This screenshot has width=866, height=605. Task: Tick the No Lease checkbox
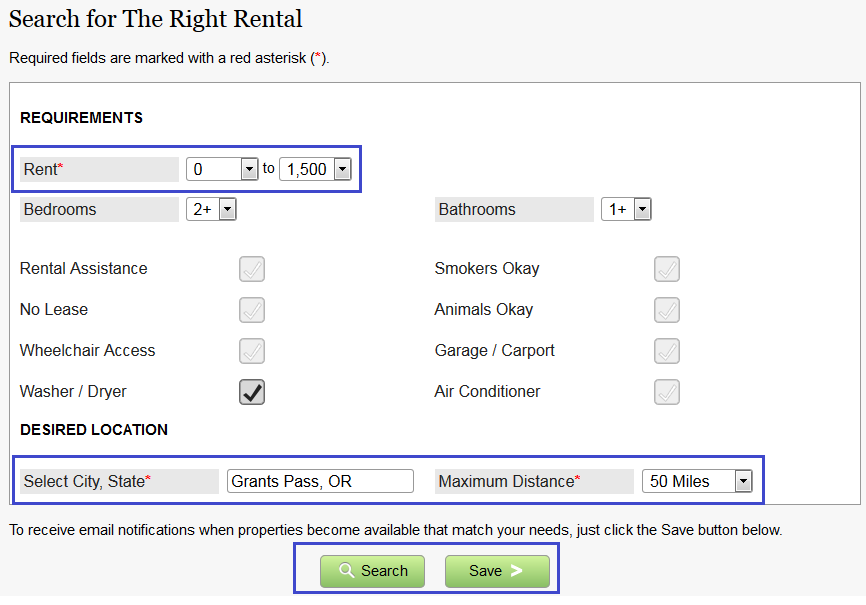[252, 310]
